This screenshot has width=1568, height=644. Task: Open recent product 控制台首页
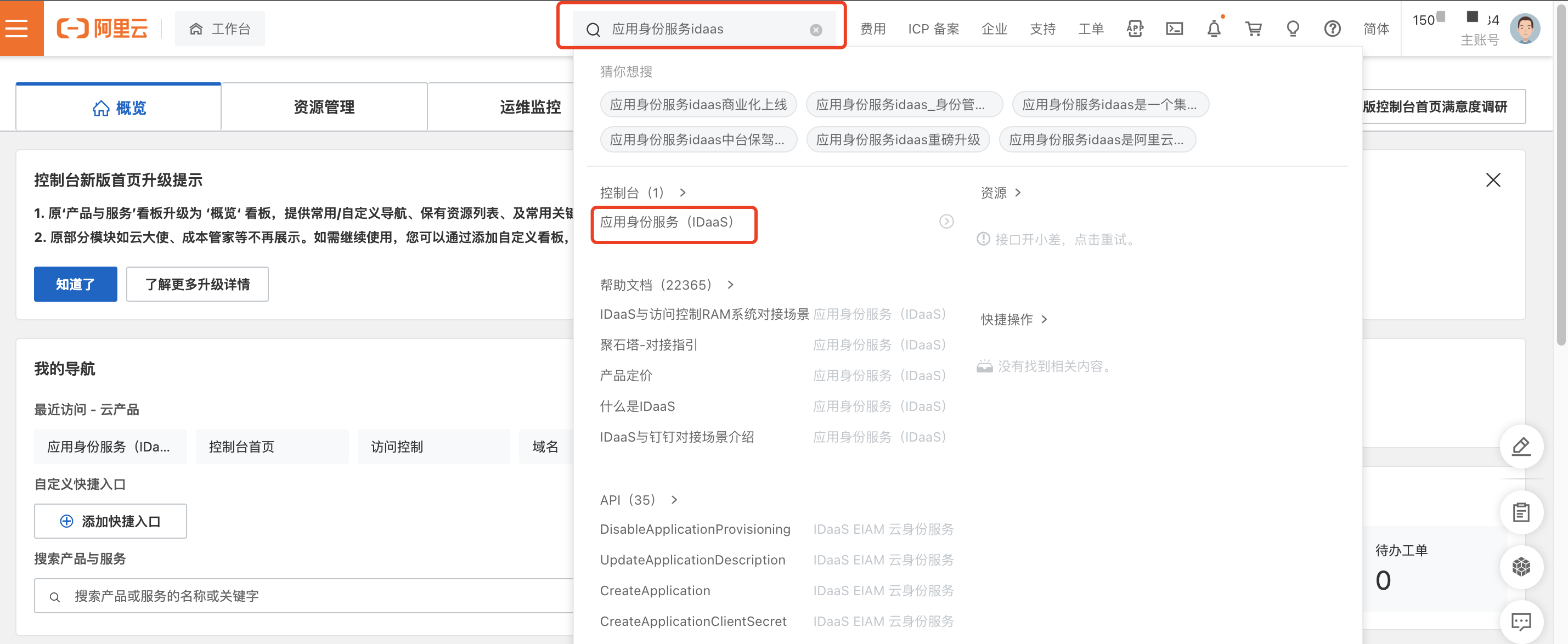pyautogui.click(x=272, y=447)
